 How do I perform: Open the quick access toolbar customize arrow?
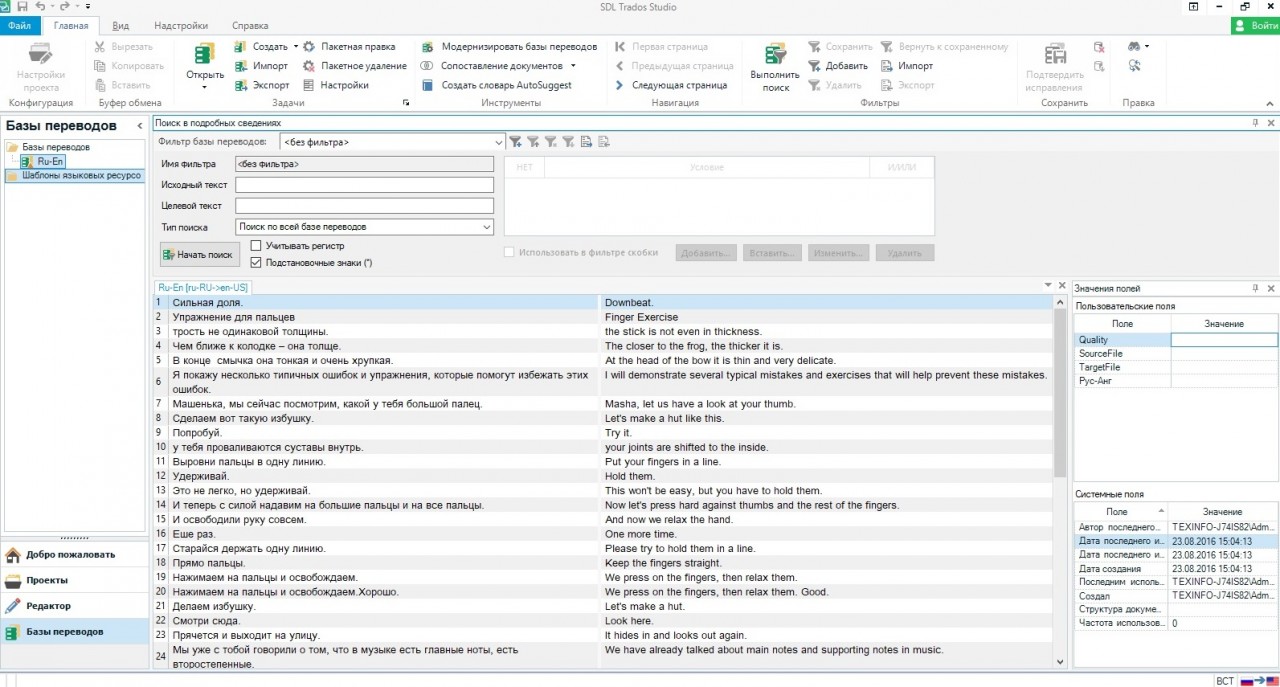coord(88,7)
